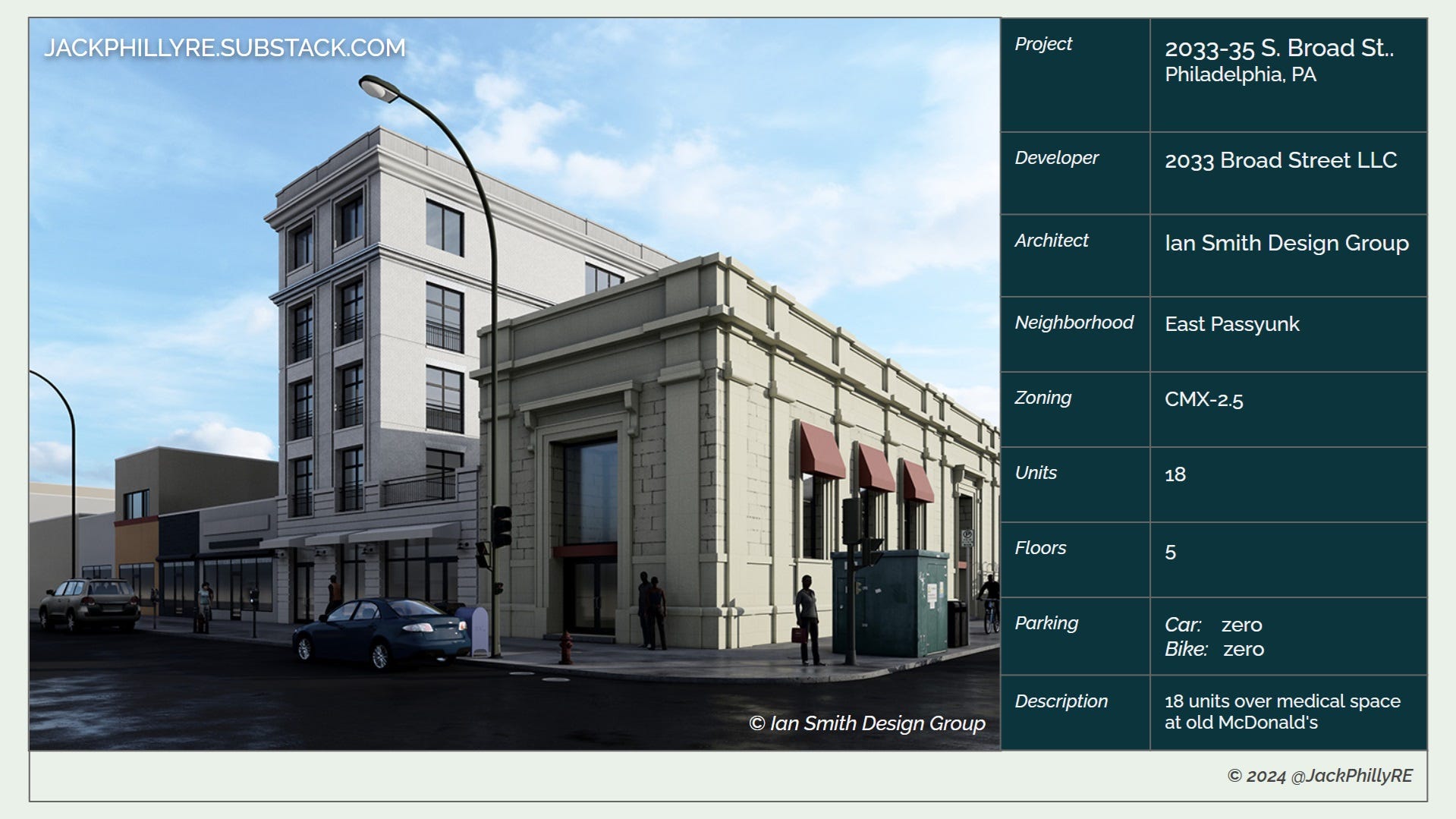Viewport: 1456px width, 819px height.
Task: Click 'Car: zero' parking line
Action: [x=1214, y=625]
